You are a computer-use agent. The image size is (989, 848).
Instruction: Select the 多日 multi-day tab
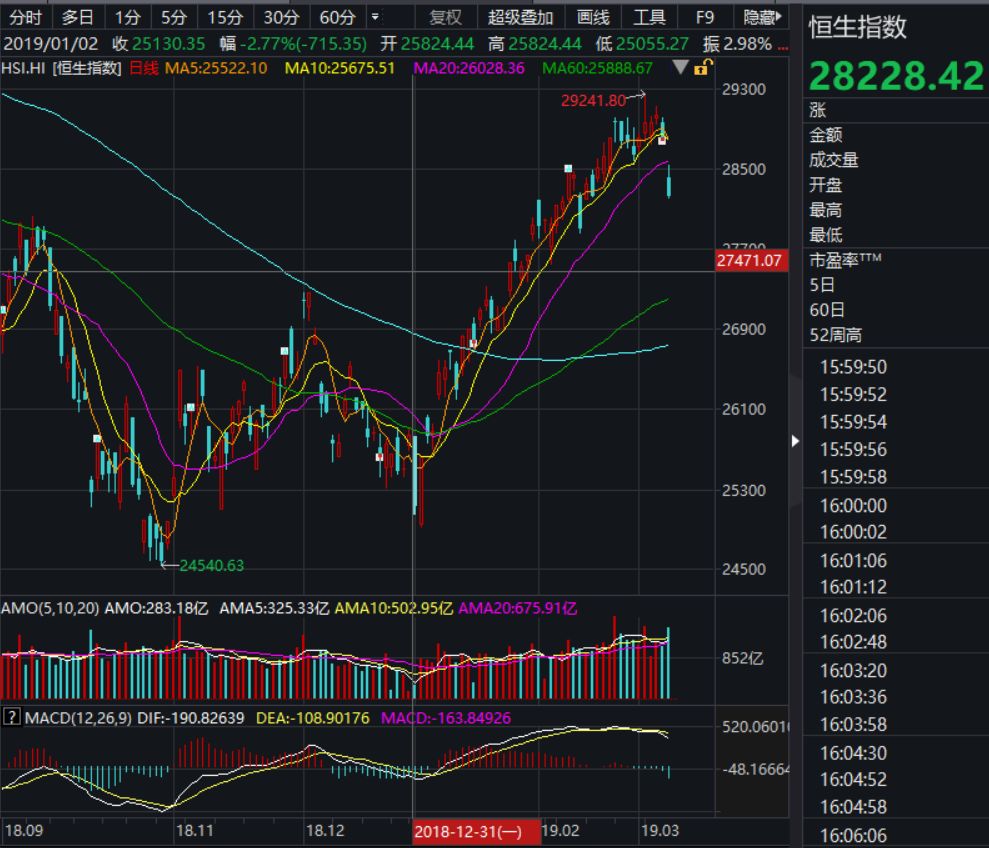tap(77, 18)
